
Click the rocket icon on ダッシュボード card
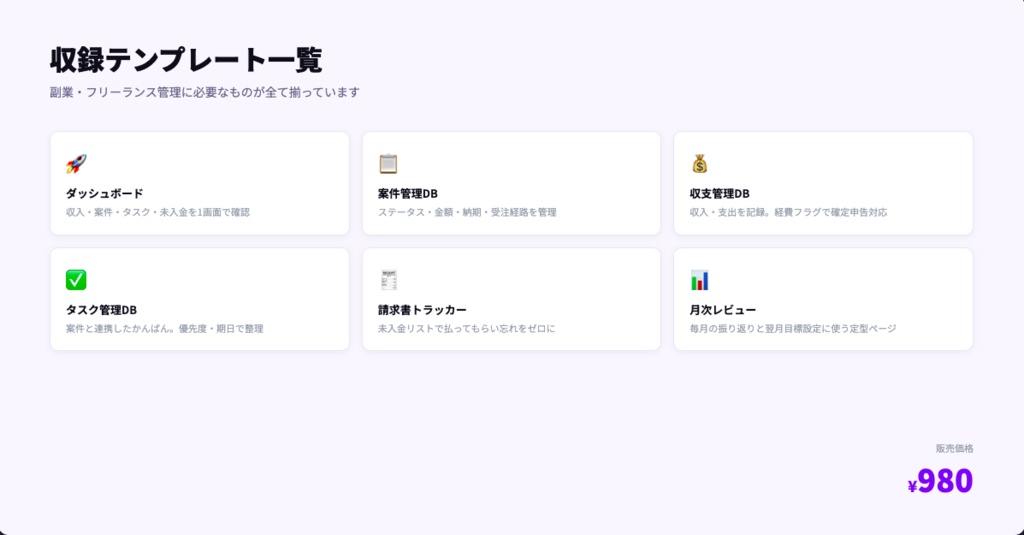tap(76, 163)
